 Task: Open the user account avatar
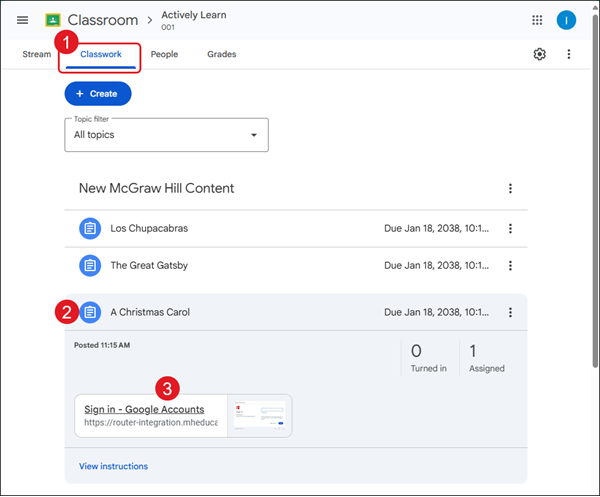[566, 20]
